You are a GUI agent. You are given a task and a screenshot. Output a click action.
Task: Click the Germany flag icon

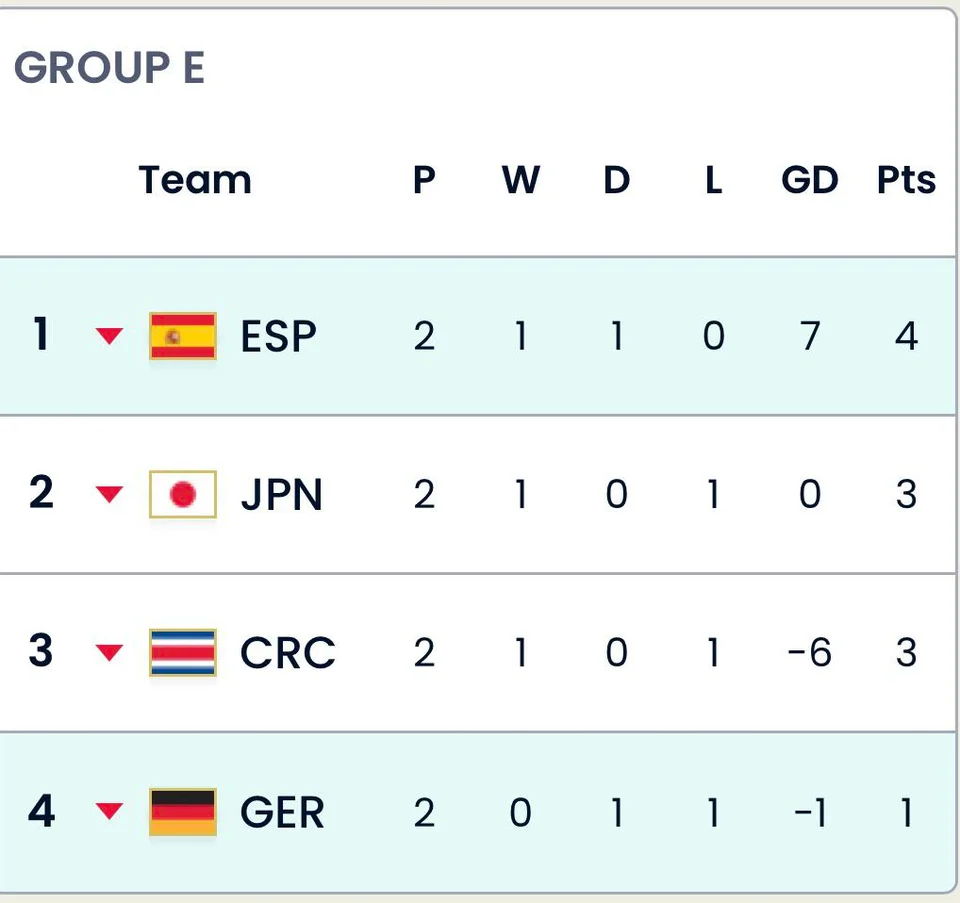pyautogui.click(x=182, y=811)
